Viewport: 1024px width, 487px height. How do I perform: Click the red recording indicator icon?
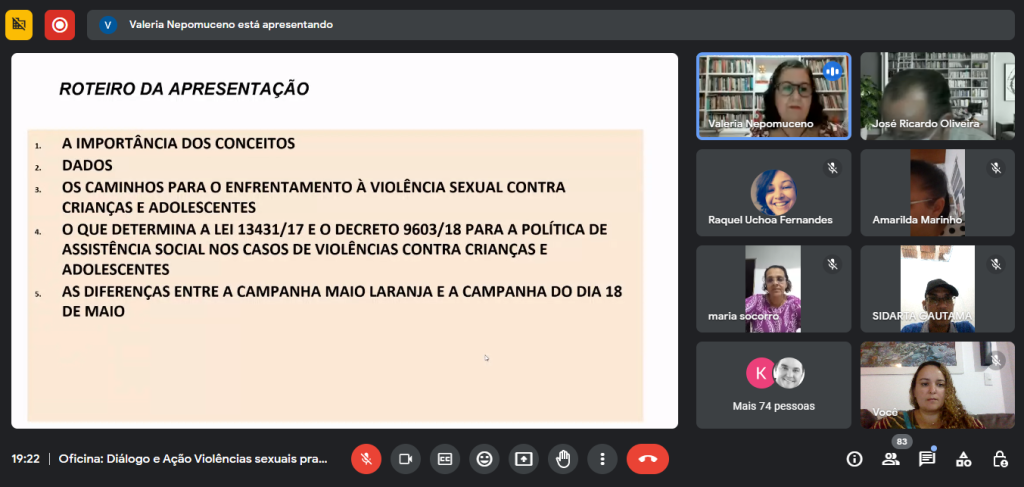(x=60, y=25)
